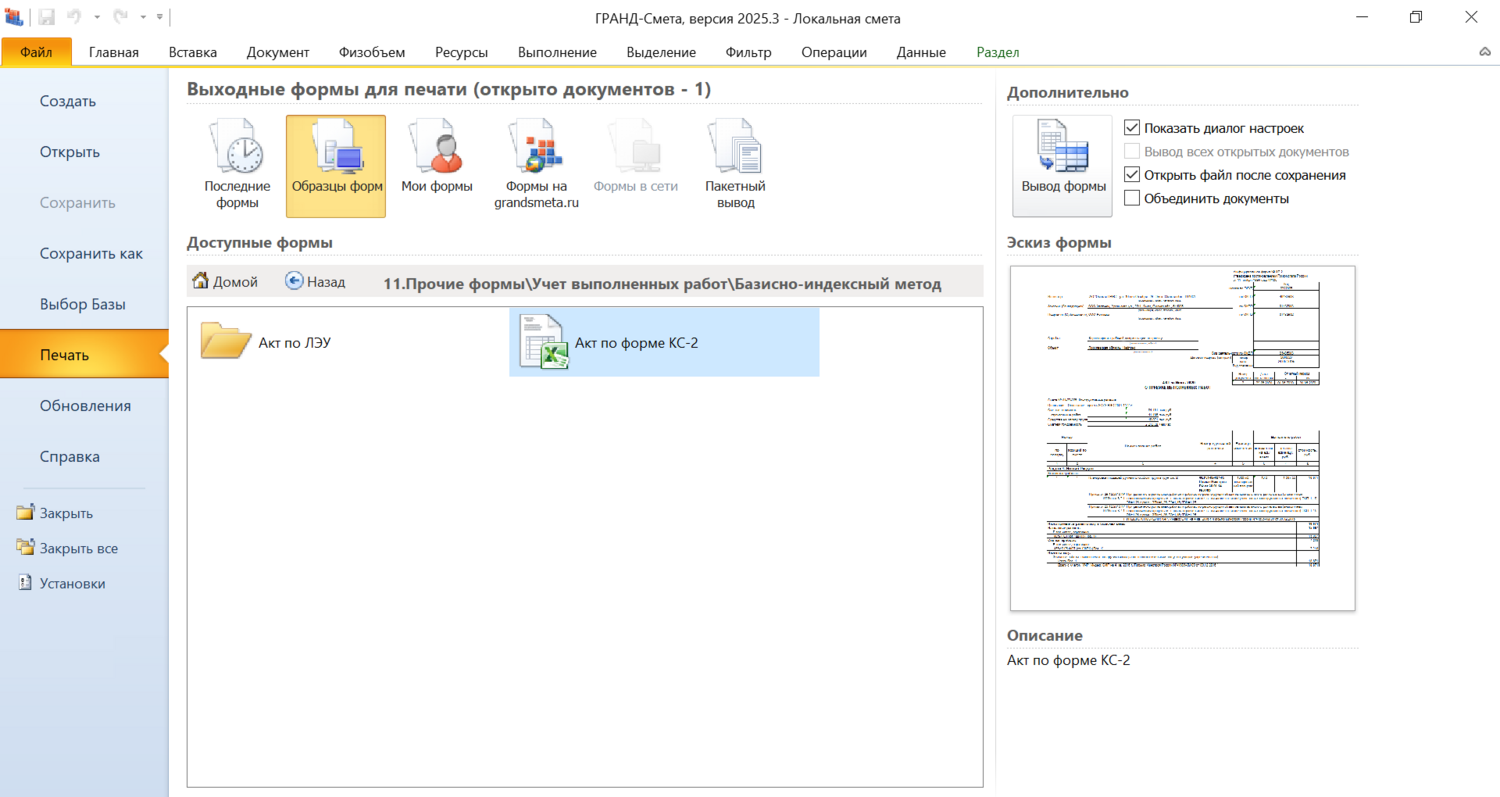1500x797 pixels.
Task: Open the quick access toolbar customize dropdown
Action: coord(160,17)
